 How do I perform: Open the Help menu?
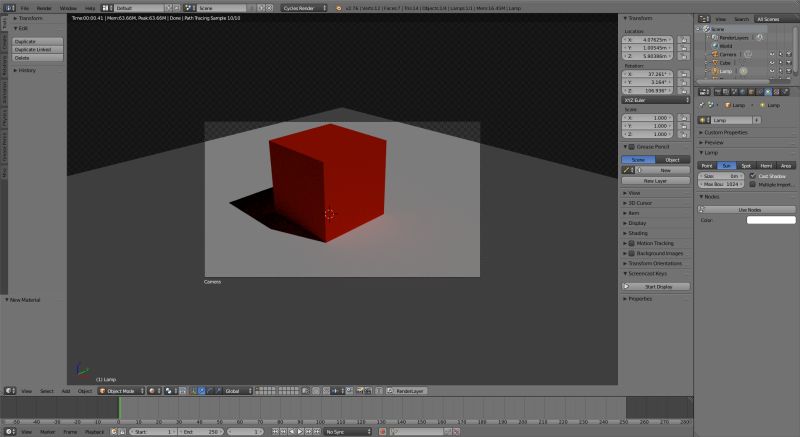pos(90,8)
